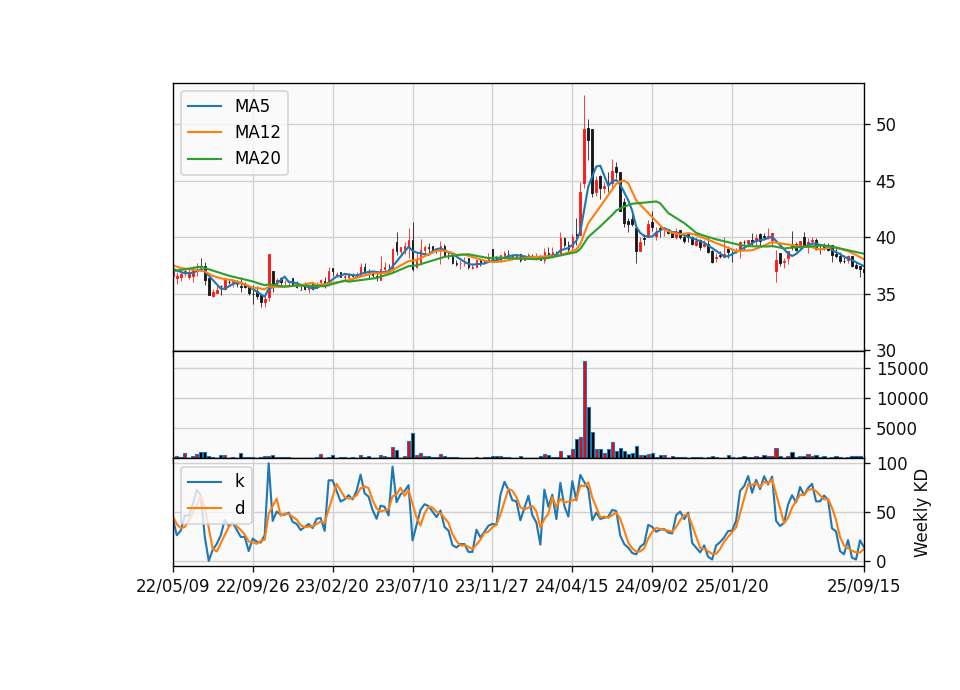Click the volume axis value 15000

pyautogui.click(x=902, y=369)
